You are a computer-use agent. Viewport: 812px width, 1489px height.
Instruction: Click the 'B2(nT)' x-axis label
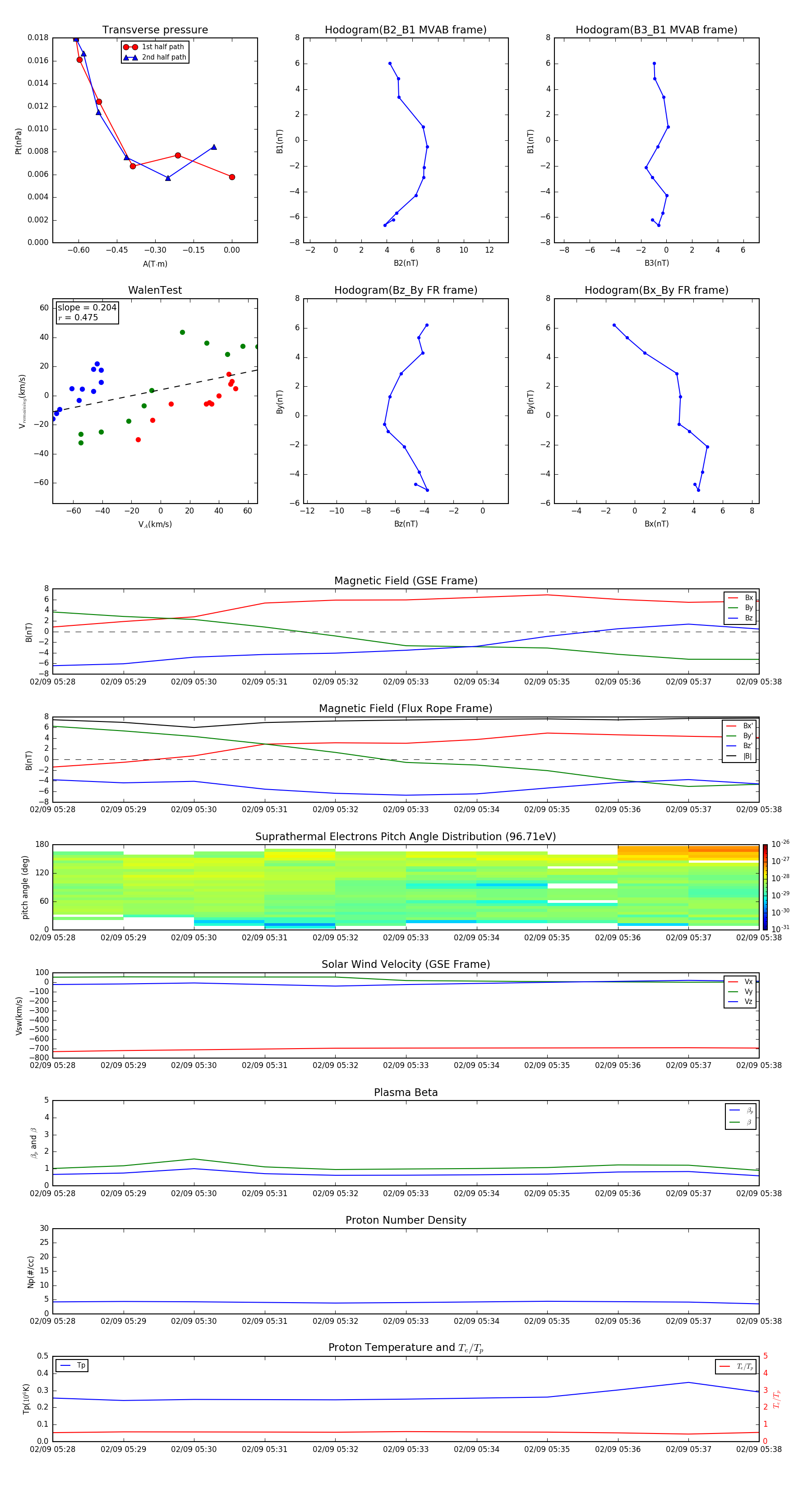406,263
